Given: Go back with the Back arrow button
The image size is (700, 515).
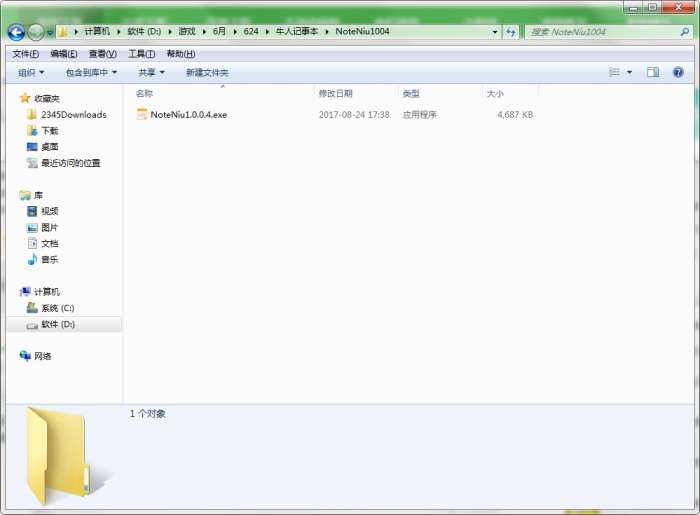Looking at the screenshot, I should tap(17, 32).
